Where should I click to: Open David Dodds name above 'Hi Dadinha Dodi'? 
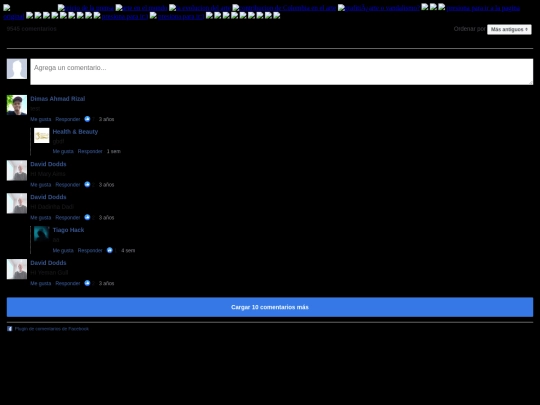pos(48,197)
